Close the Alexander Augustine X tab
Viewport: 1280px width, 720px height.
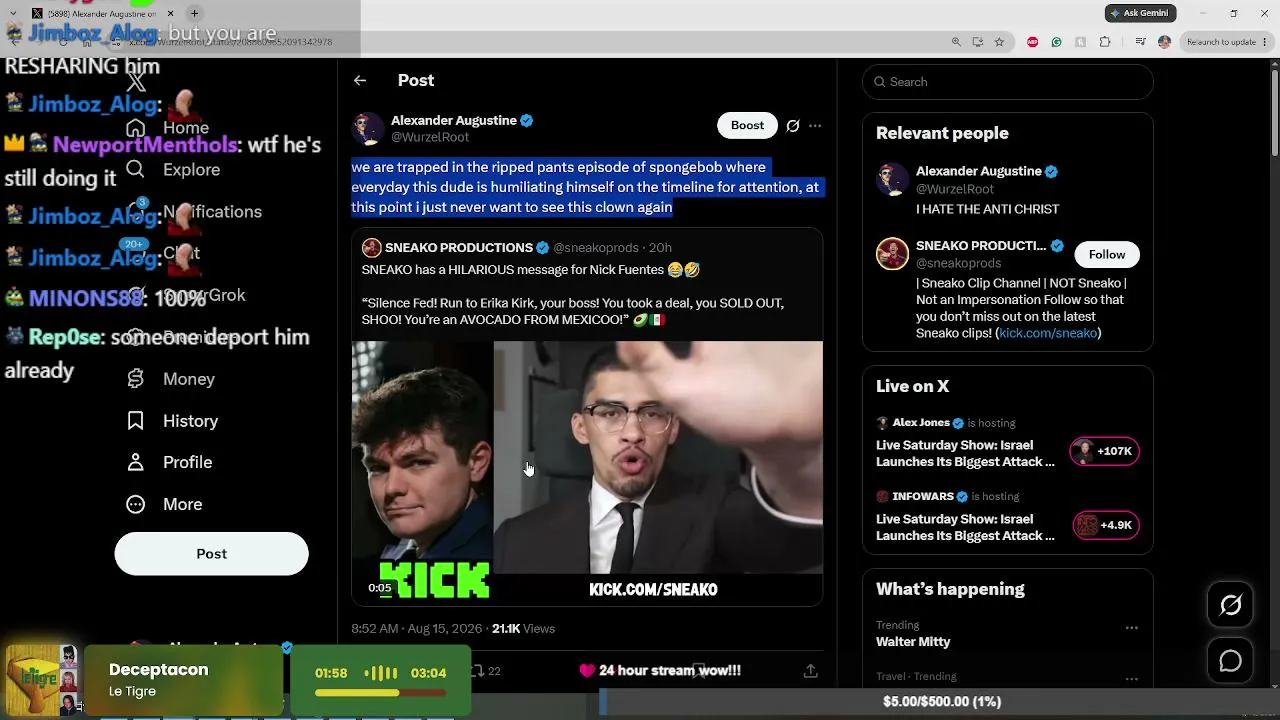point(170,13)
